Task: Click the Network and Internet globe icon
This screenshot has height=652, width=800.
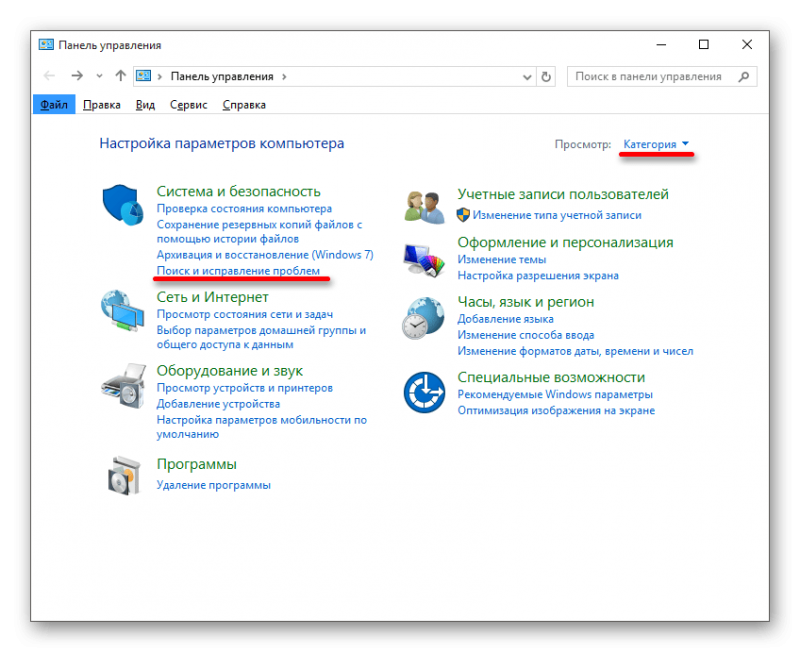Action: coord(122,310)
